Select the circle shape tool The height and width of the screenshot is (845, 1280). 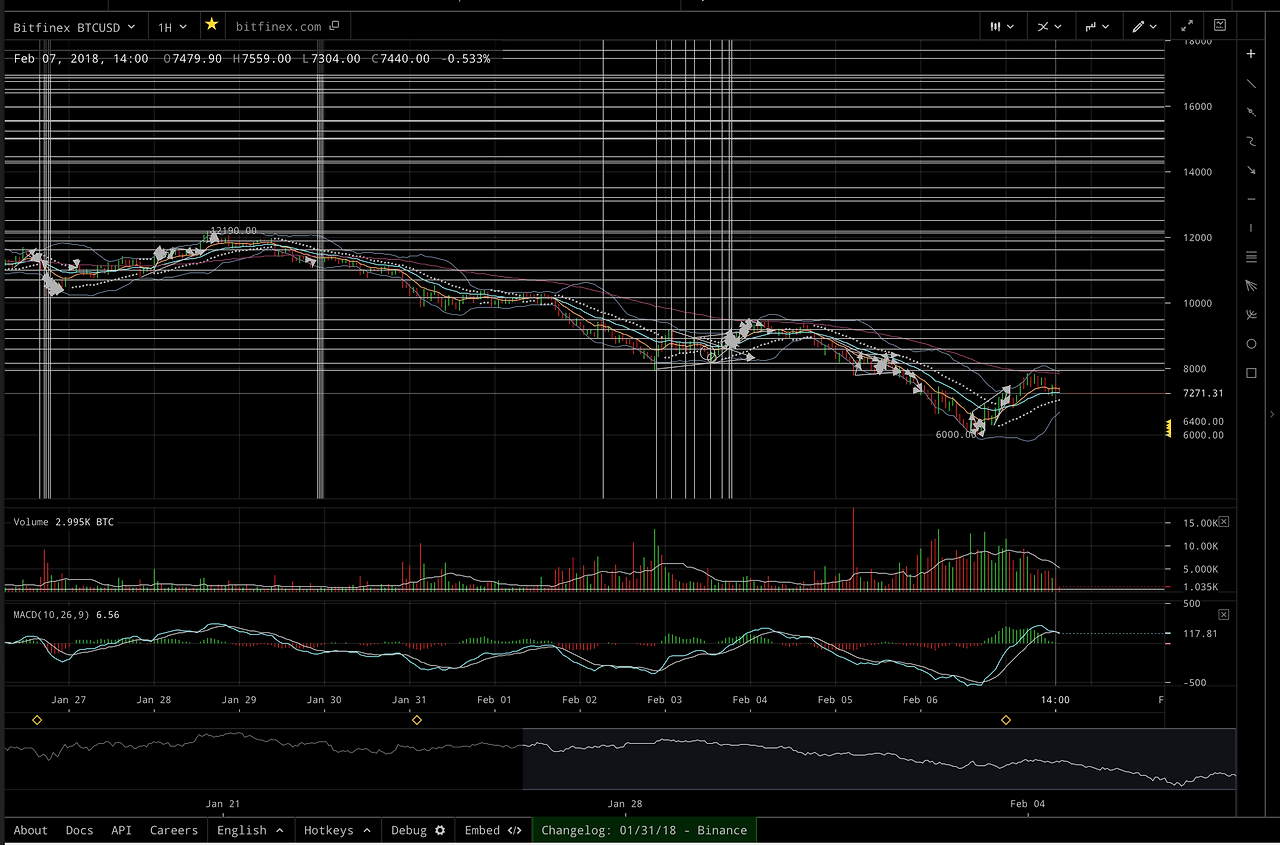point(1251,344)
